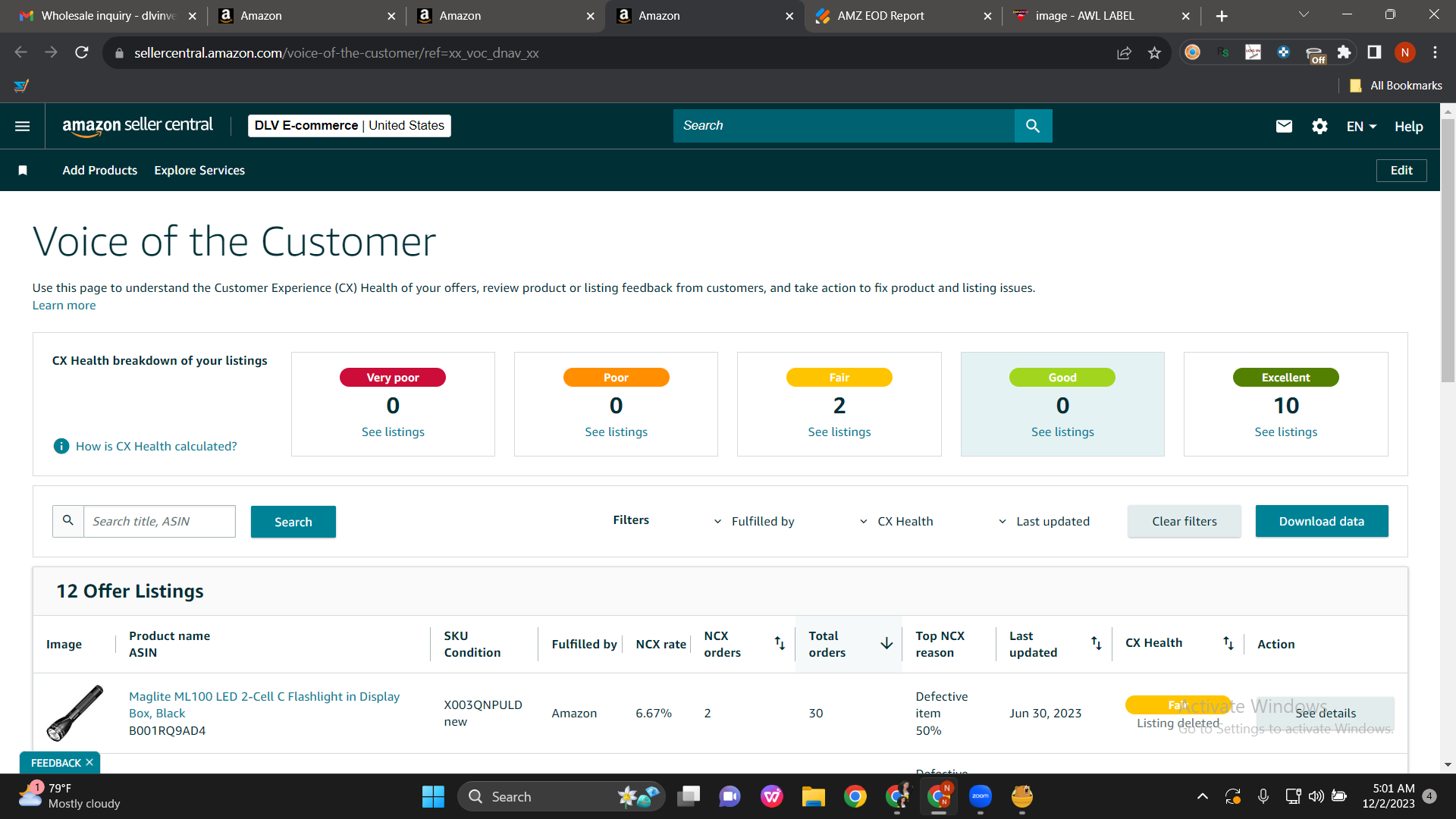Click the browser address bar URL
The image size is (1456, 819).
(337, 53)
